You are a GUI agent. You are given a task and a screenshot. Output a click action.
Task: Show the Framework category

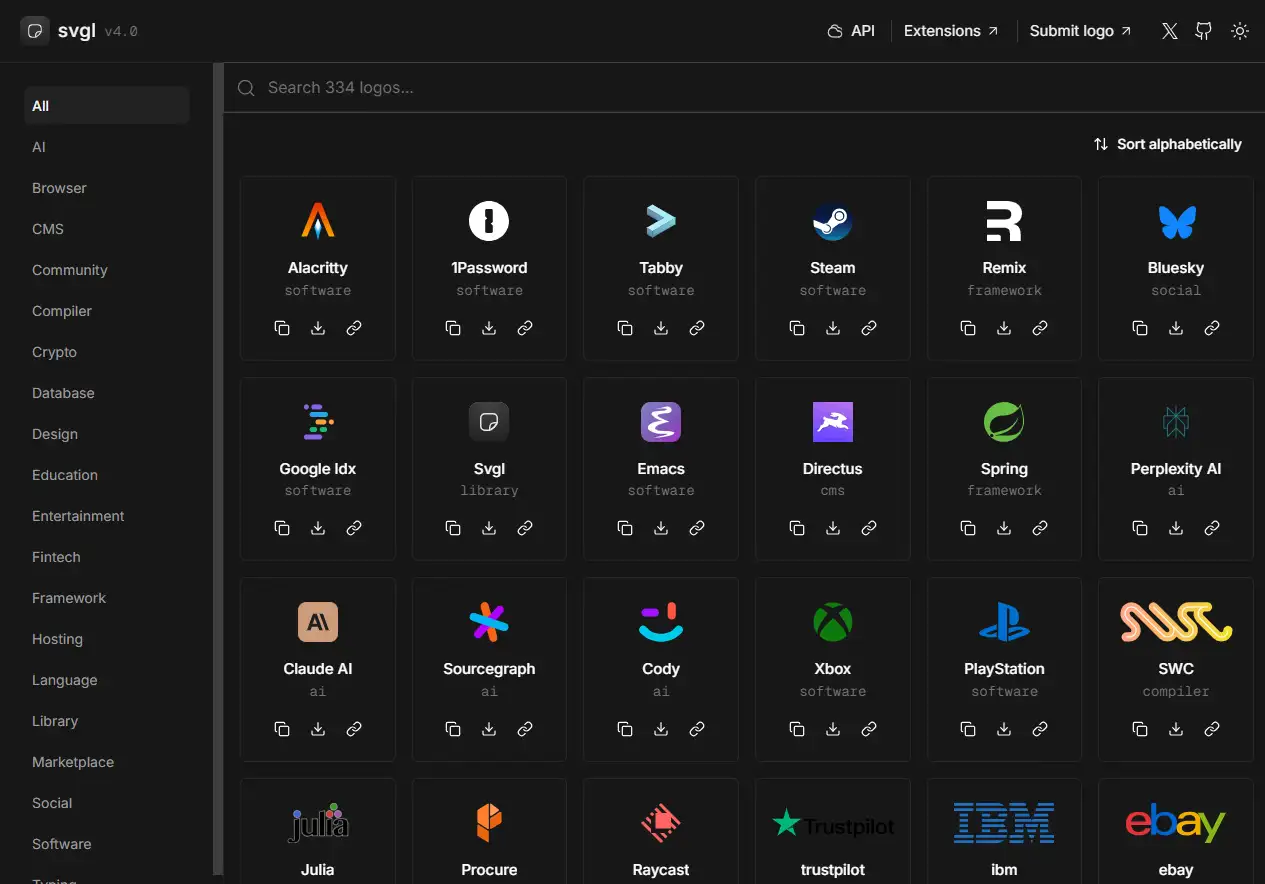107,598
